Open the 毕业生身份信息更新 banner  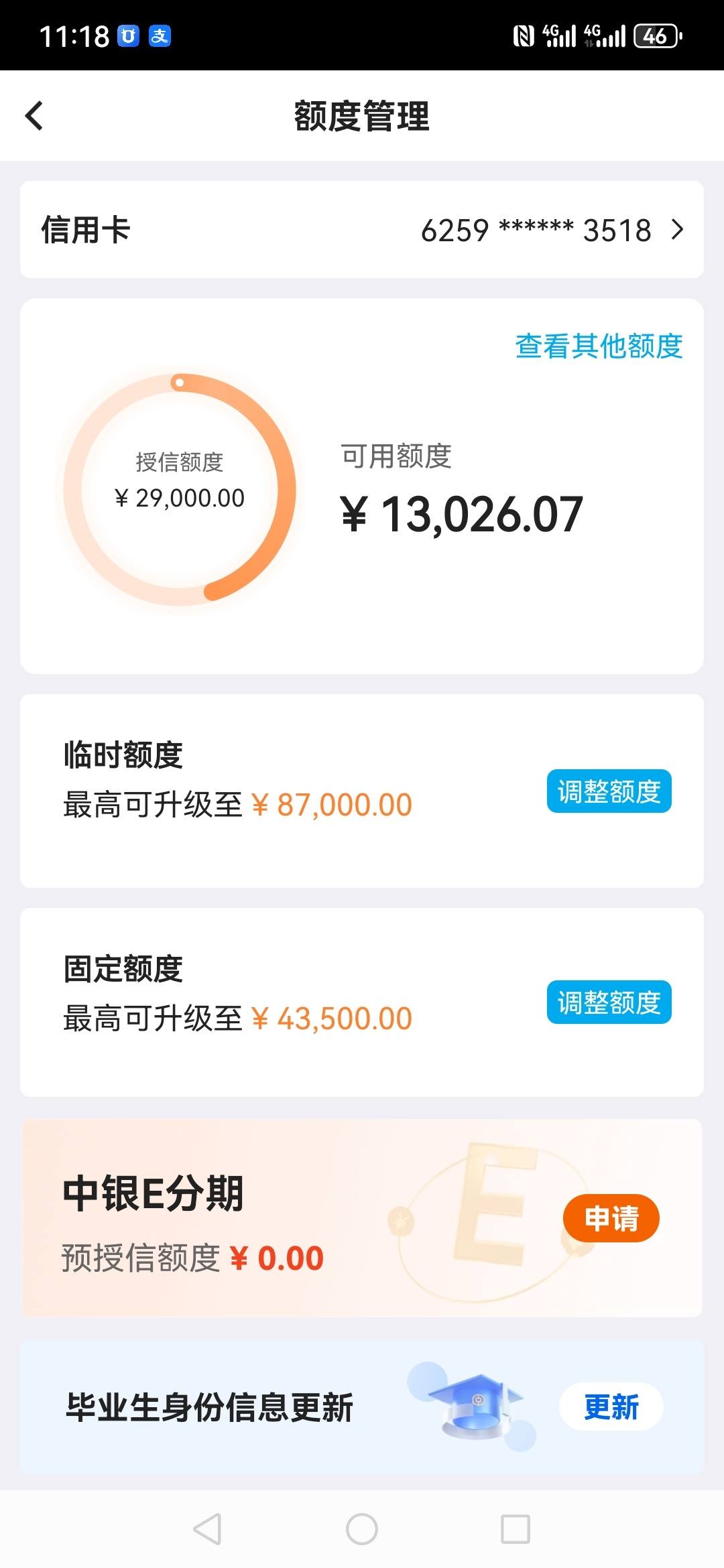[x=362, y=1407]
